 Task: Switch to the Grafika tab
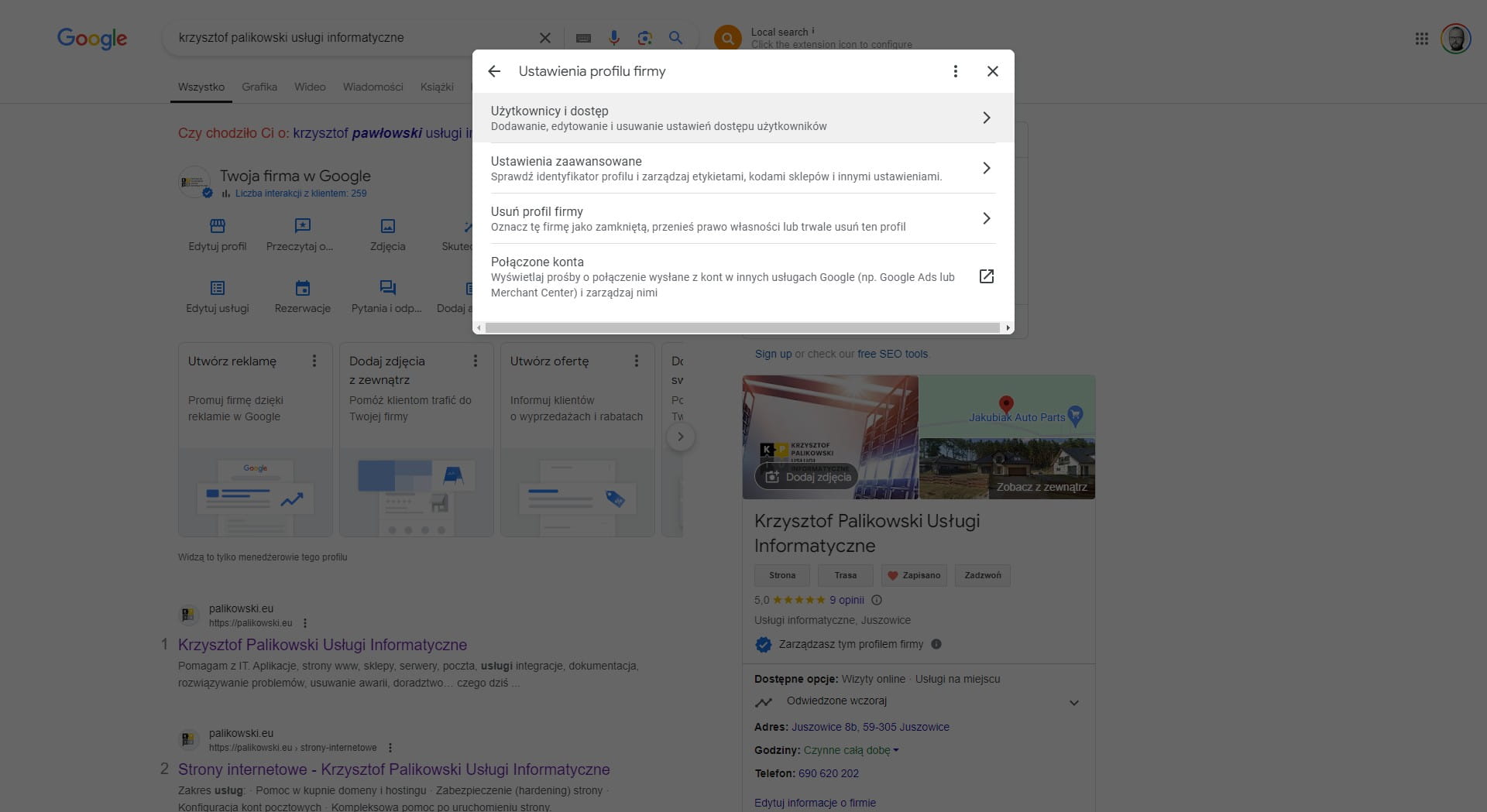259,87
